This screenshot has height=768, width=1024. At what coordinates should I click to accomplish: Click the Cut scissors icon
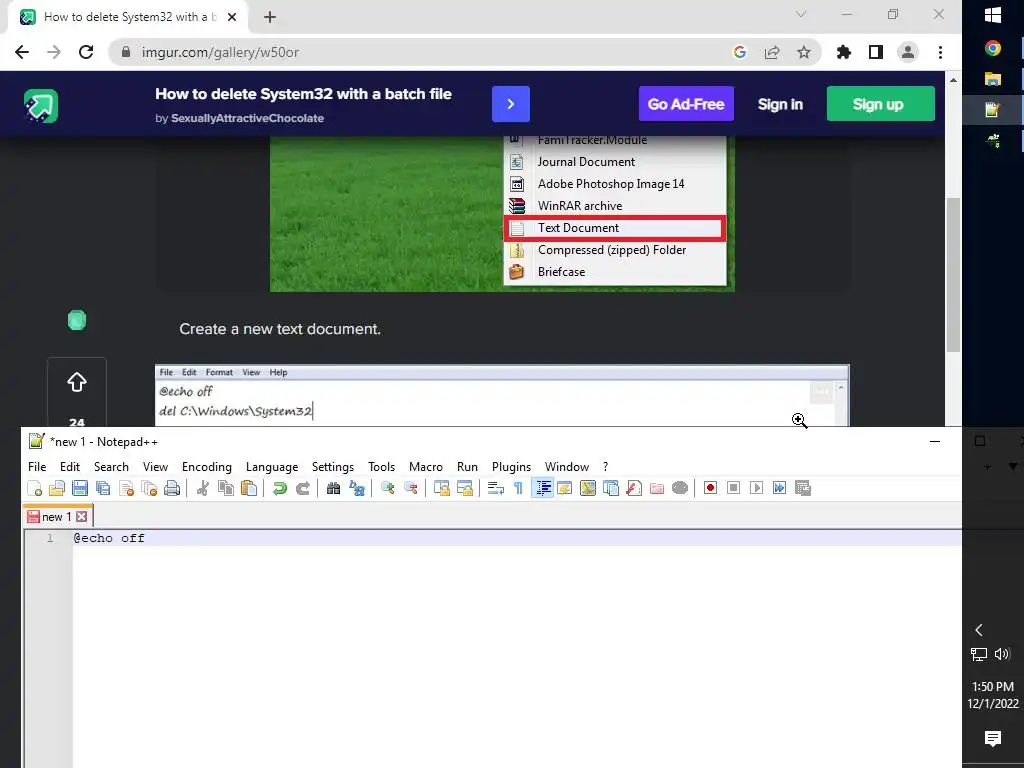202,488
